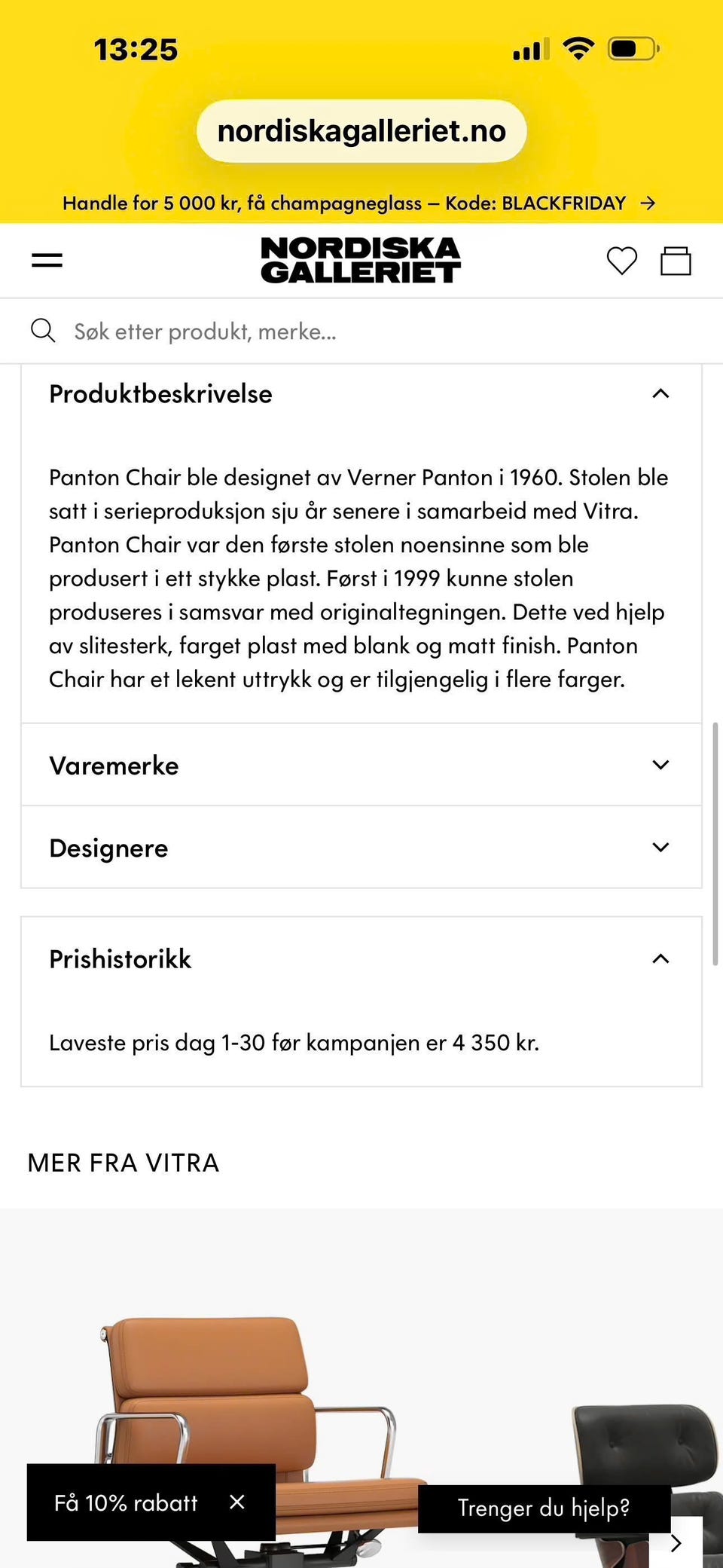Collapse the Produktbeskrivelse section
This screenshot has width=723, height=1568.
point(660,394)
